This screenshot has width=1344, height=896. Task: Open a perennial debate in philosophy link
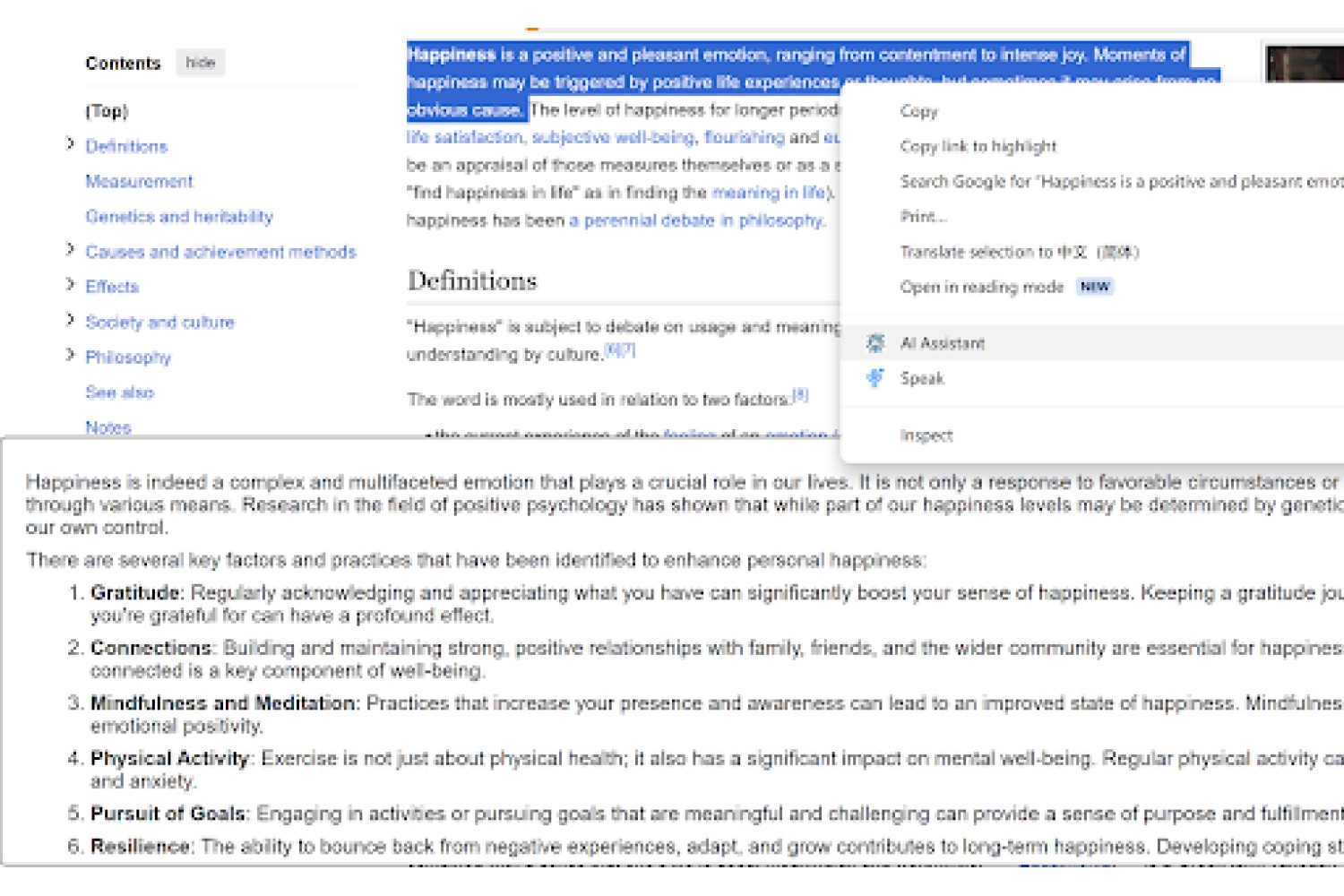(x=695, y=220)
